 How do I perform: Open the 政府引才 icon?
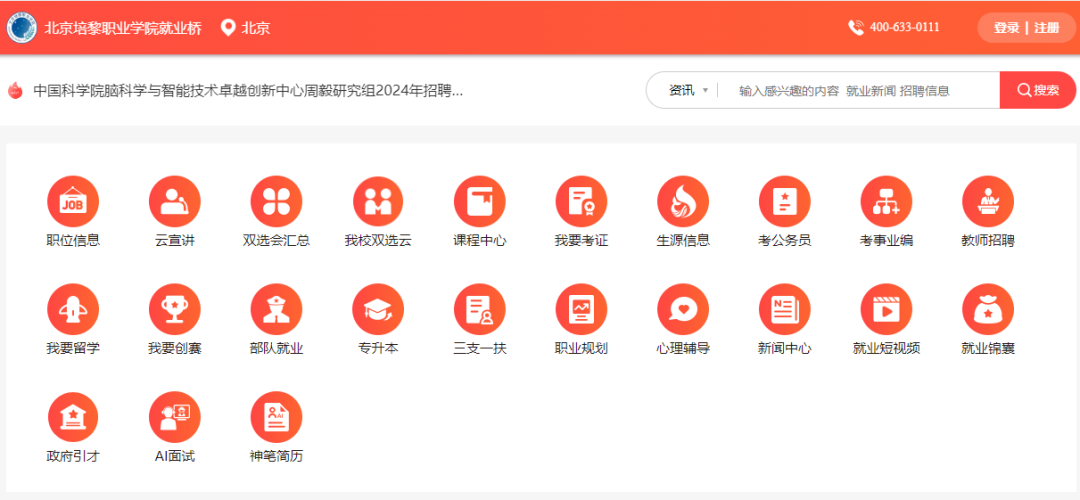[x=73, y=417]
